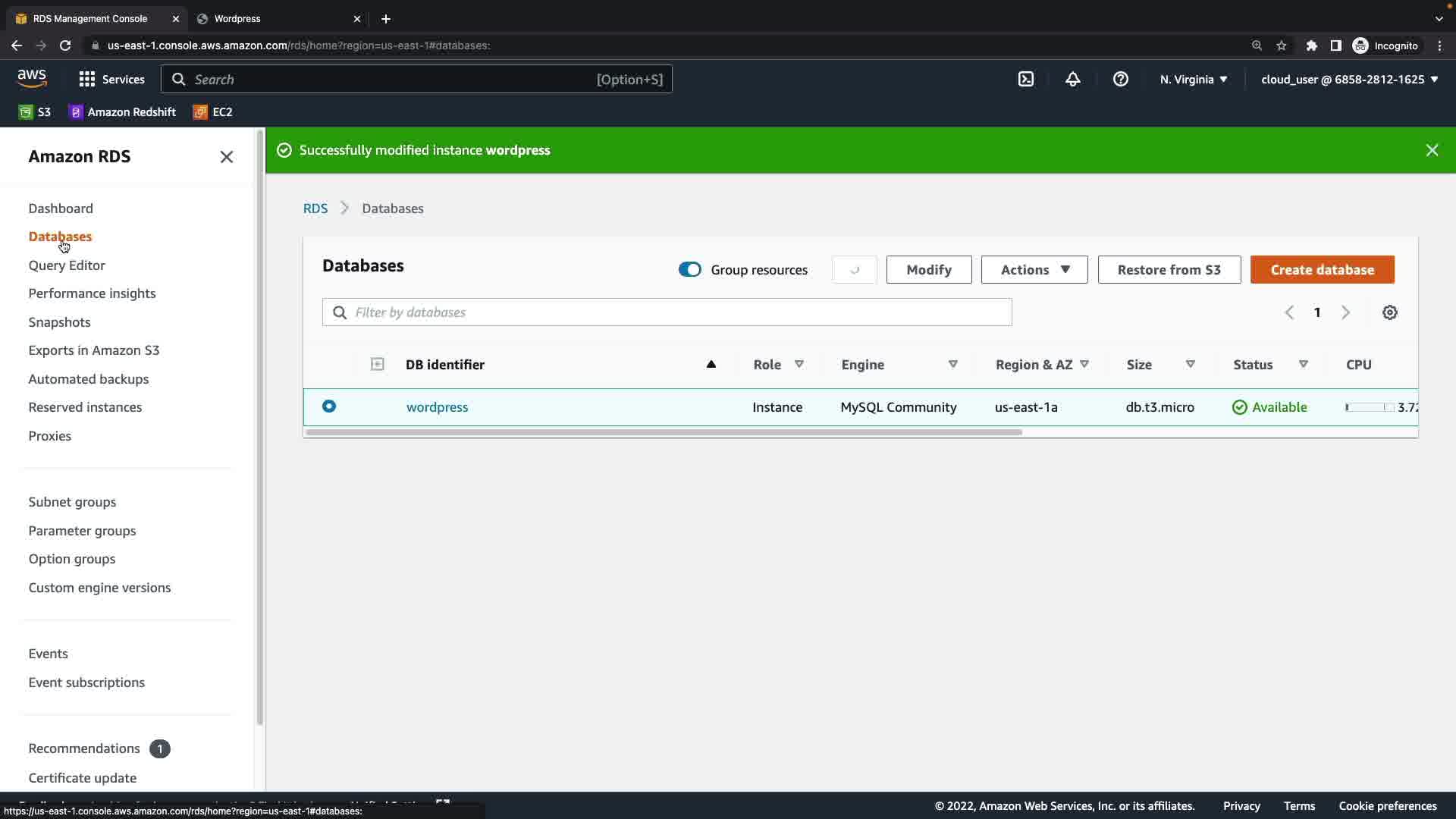This screenshot has height=819, width=1456.
Task: Select the wordpress database radio button
Action: pos(329,406)
